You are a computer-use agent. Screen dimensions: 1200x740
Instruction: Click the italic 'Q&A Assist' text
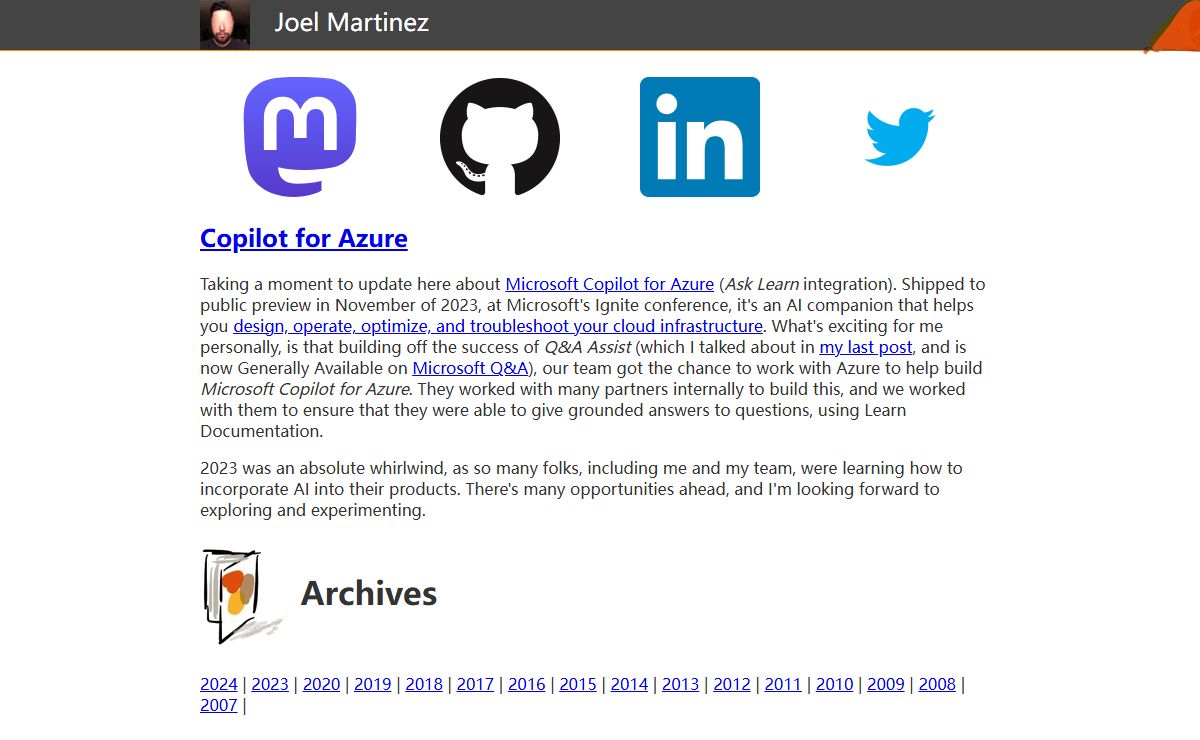pos(588,347)
